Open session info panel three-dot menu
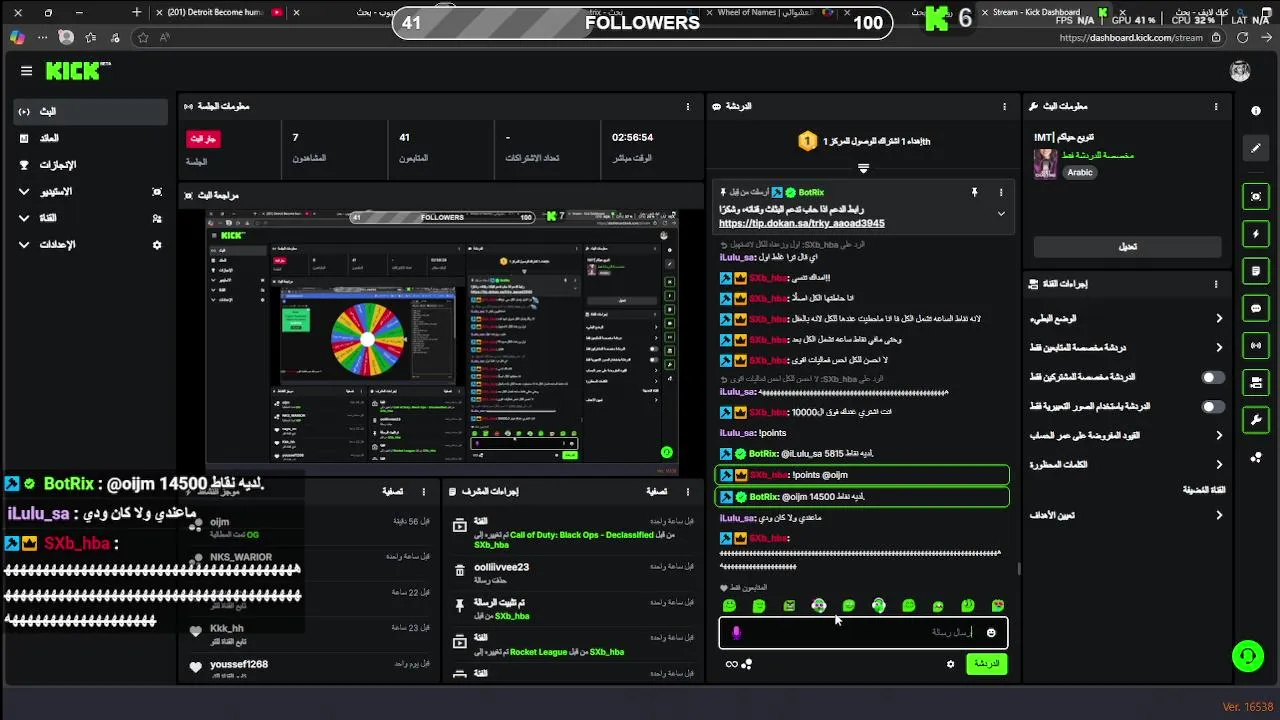 pyautogui.click(x=687, y=106)
